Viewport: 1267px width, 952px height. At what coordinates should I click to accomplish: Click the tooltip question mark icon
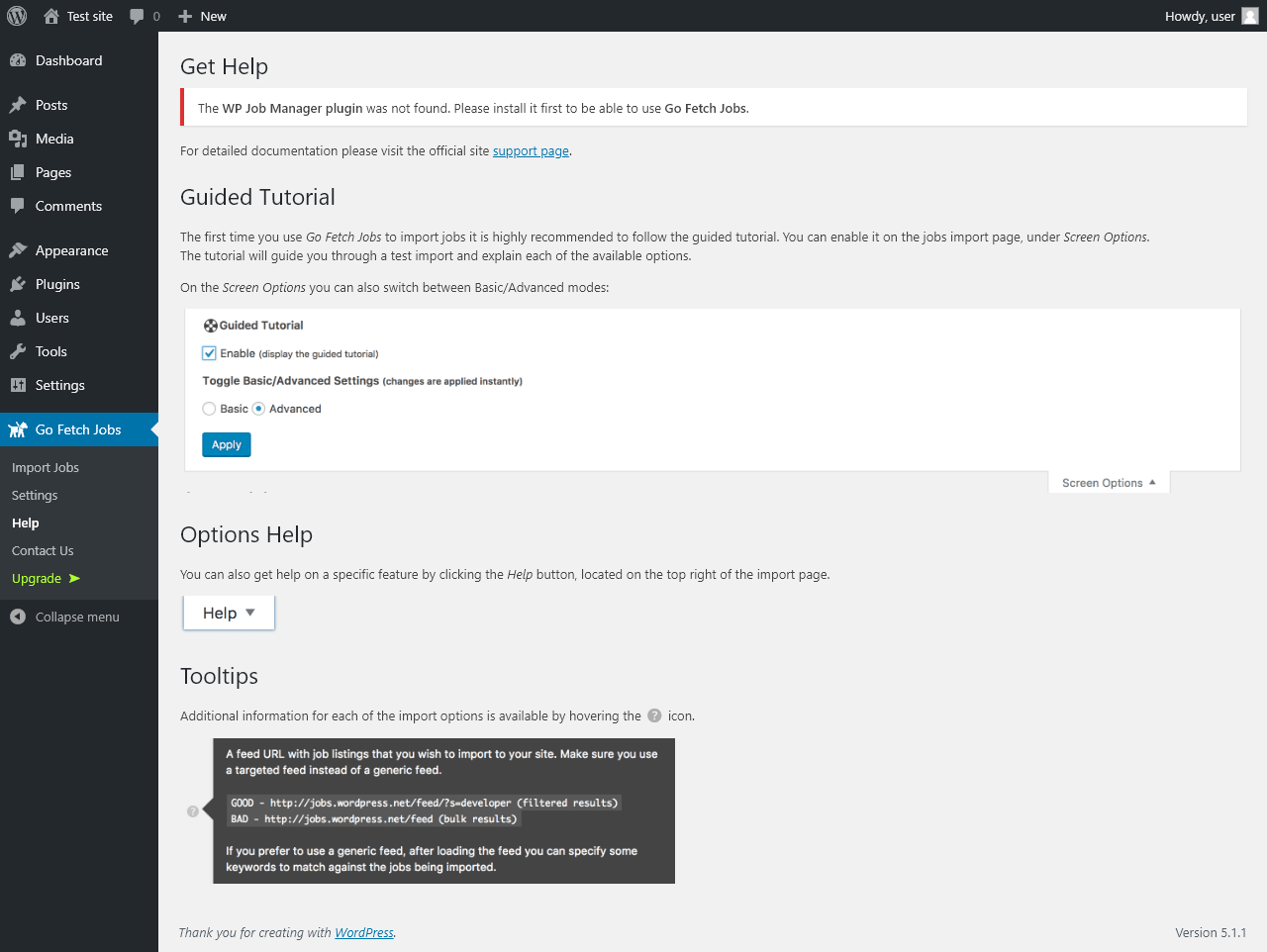tap(654, 715)
